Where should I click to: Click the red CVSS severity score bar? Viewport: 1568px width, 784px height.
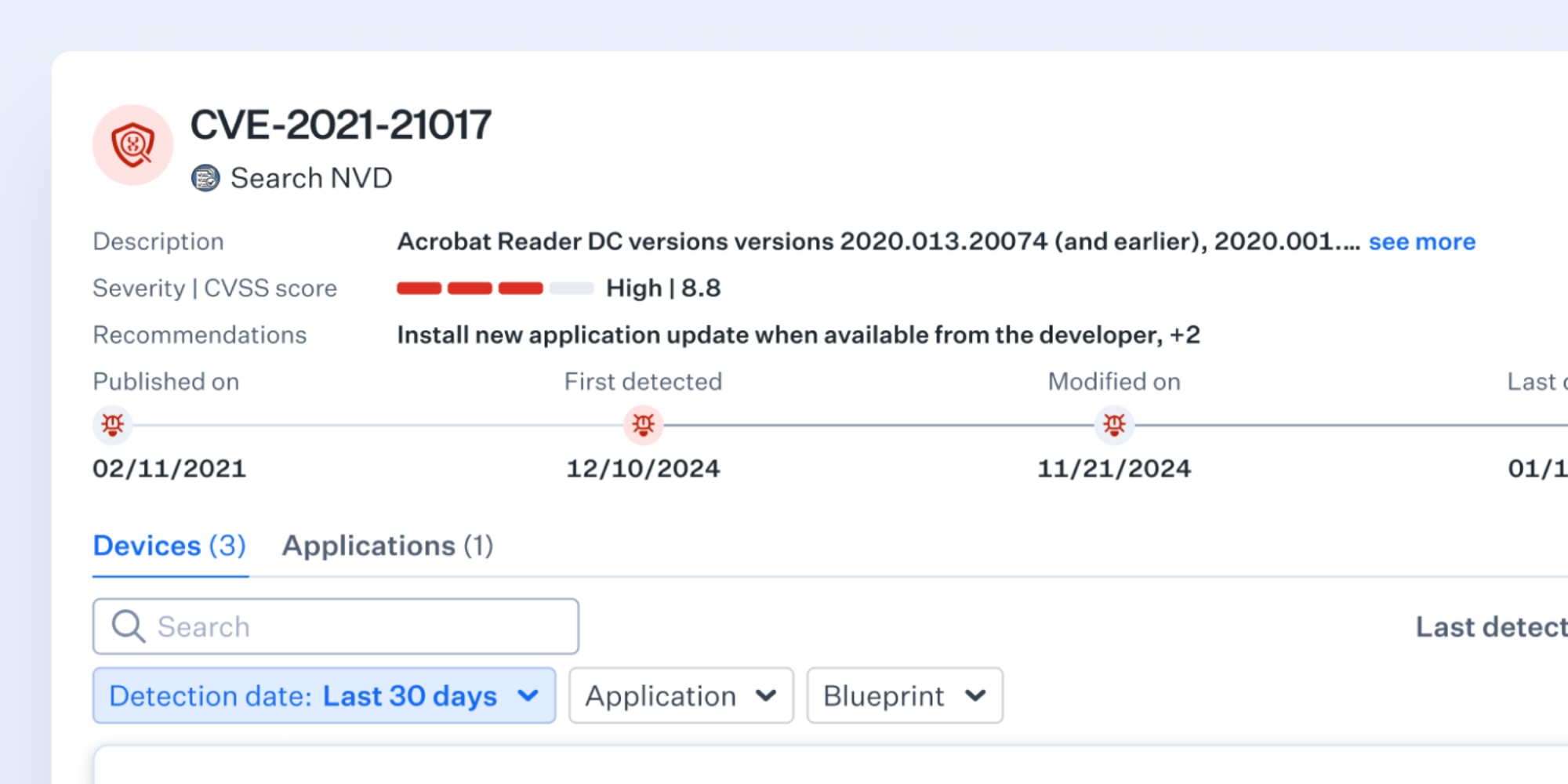coord(470,288)
